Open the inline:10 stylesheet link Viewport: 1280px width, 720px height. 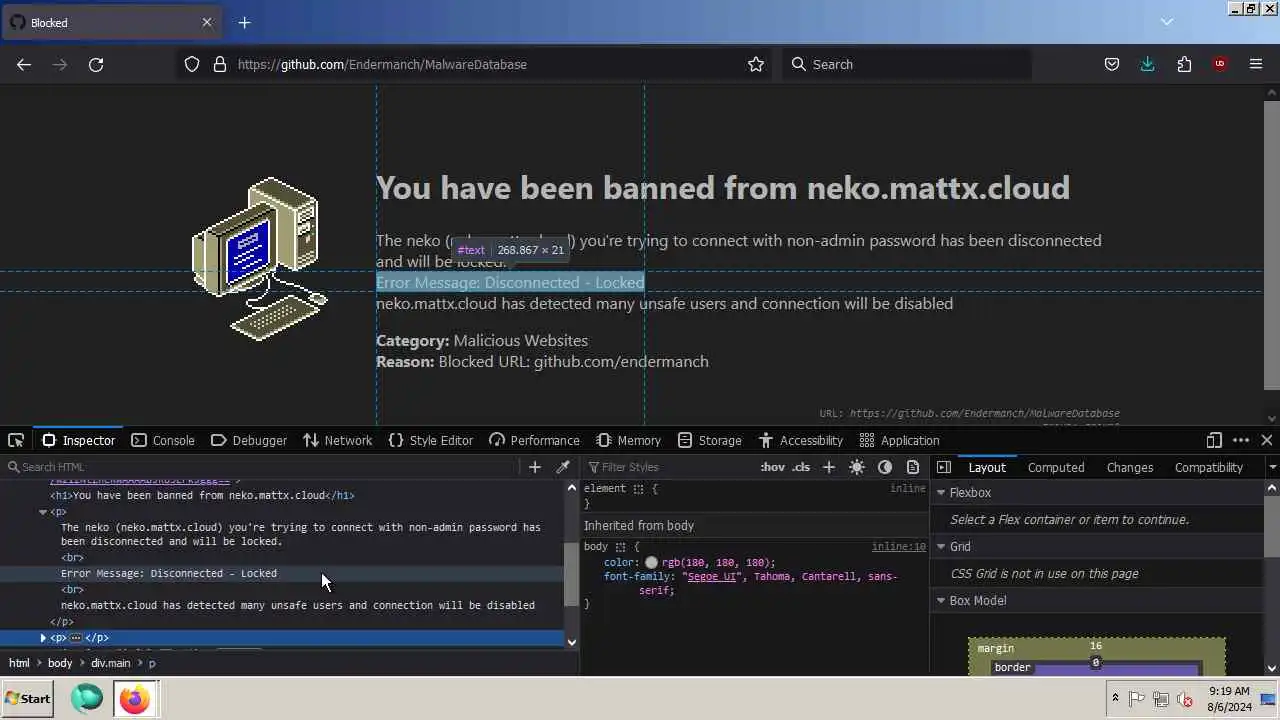[x=898, y=547]
